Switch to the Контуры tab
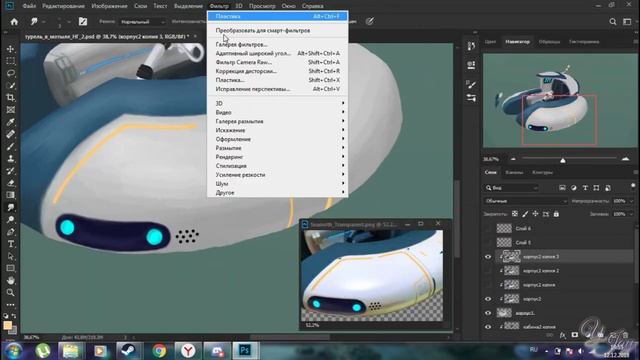 (542, 173)
